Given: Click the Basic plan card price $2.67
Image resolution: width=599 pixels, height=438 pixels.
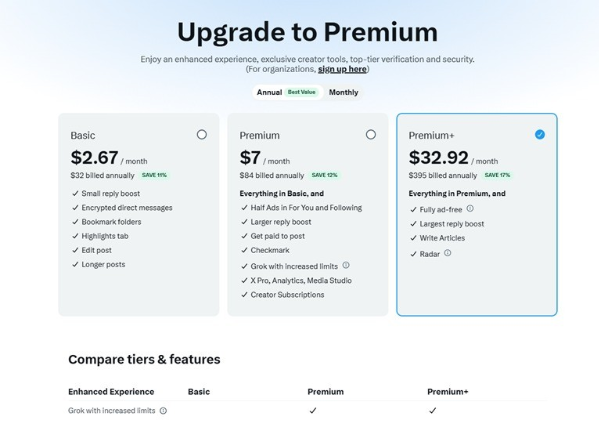Looking at the screenshot, I should 94,157.
